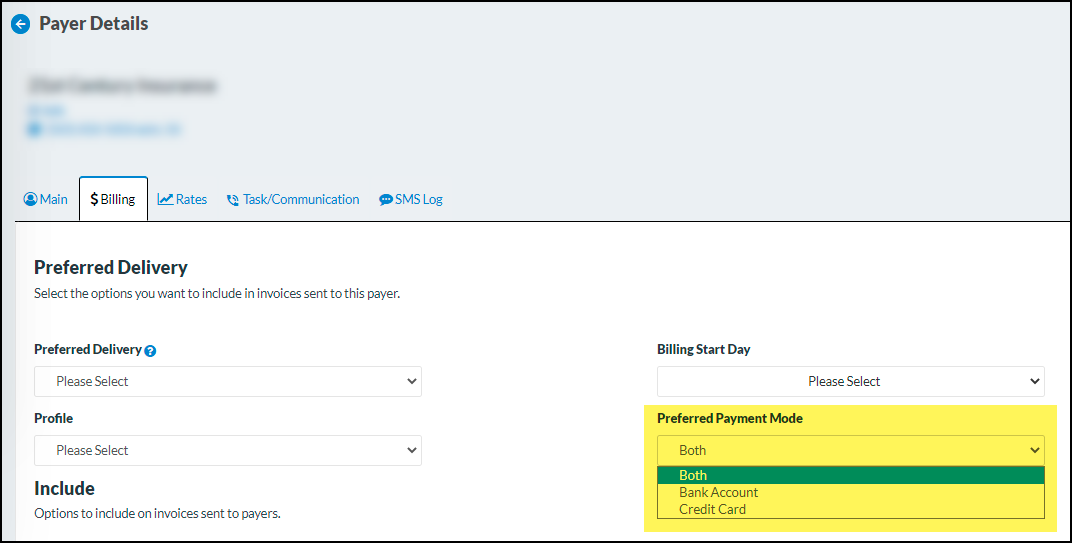This screenshot has height=543, width=1072.
Task: Click the back arrow beside Payer Details
Action: coord(20,24)
